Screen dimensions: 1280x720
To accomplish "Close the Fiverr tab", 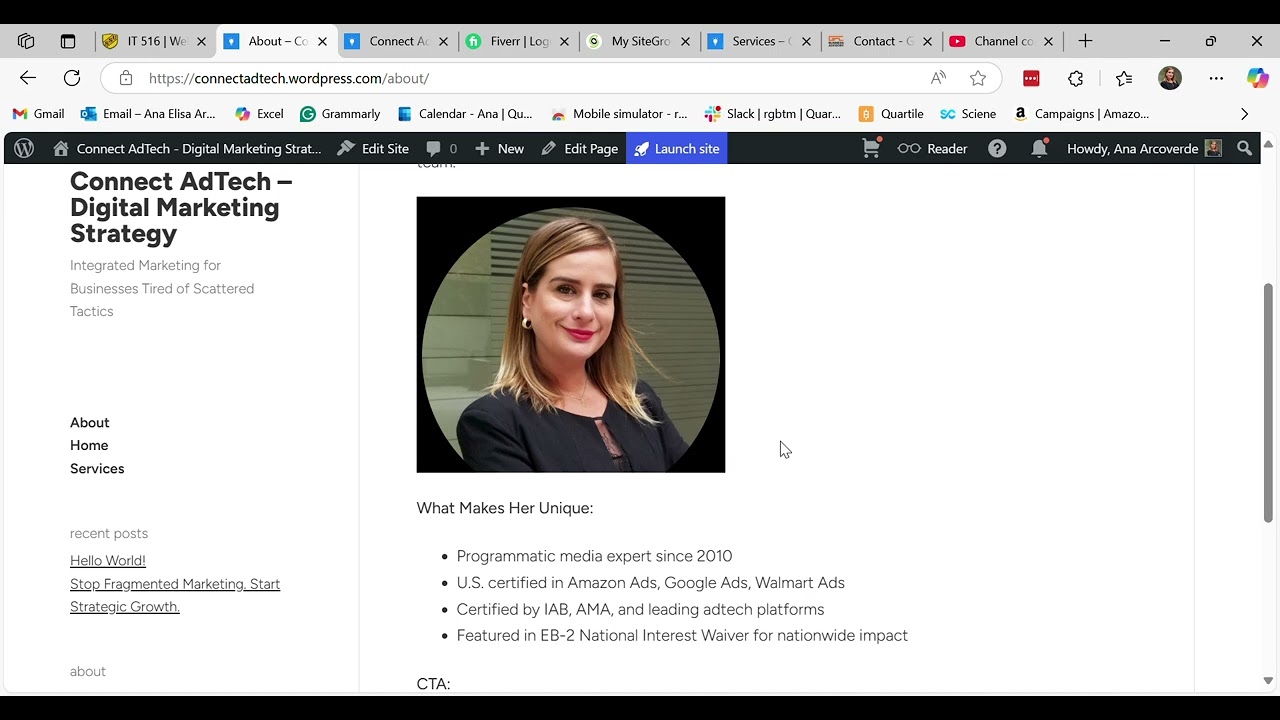I will coord(564,41).
